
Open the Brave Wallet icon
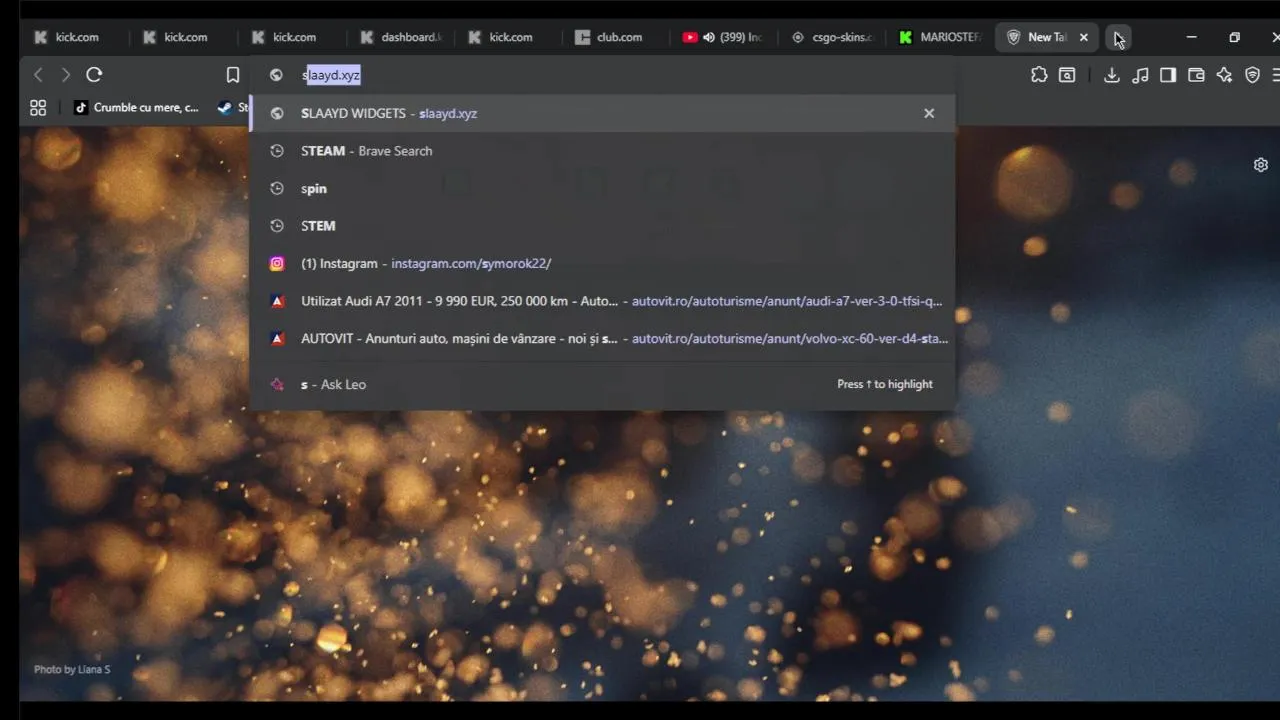(x=1196, y=75)
